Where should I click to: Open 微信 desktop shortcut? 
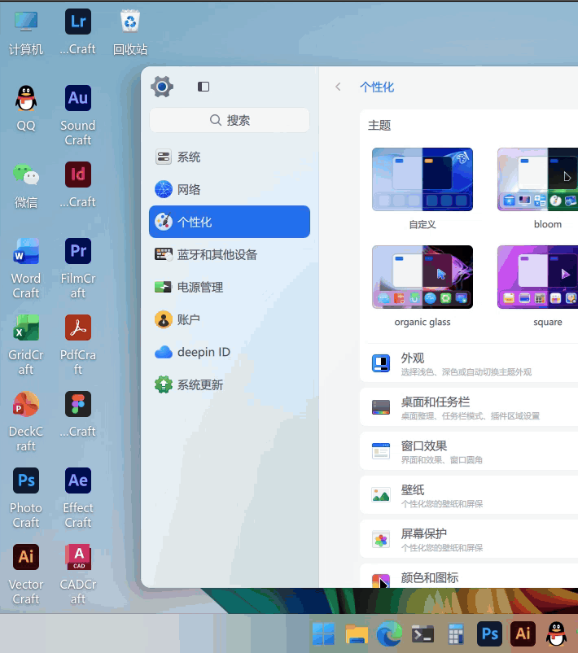point(26,185)
